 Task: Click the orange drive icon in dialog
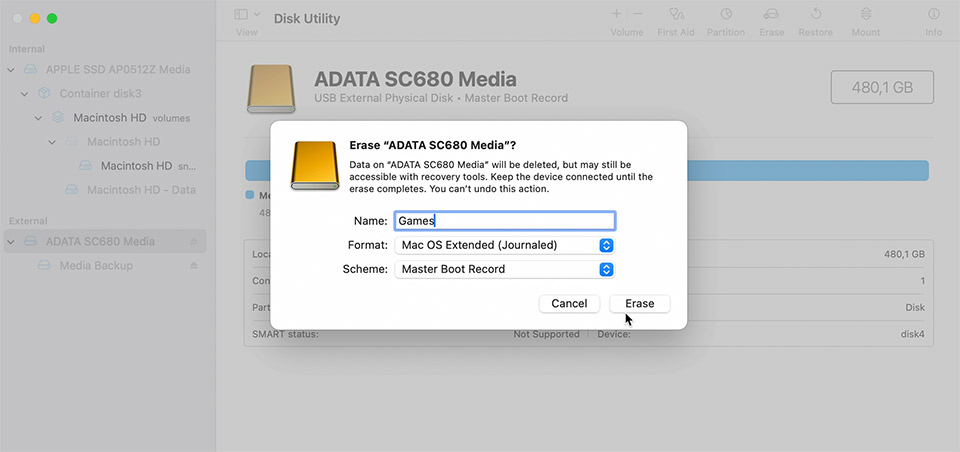(315, 165)
